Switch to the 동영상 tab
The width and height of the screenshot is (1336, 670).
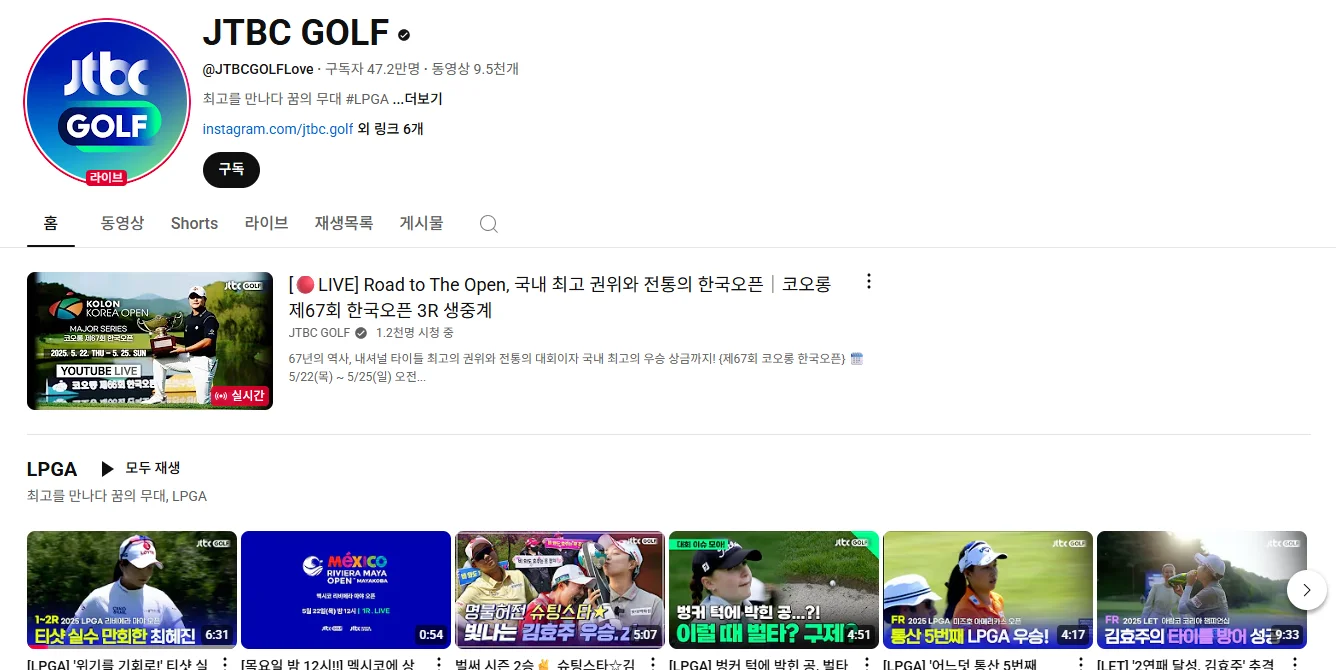pos(122,223)
